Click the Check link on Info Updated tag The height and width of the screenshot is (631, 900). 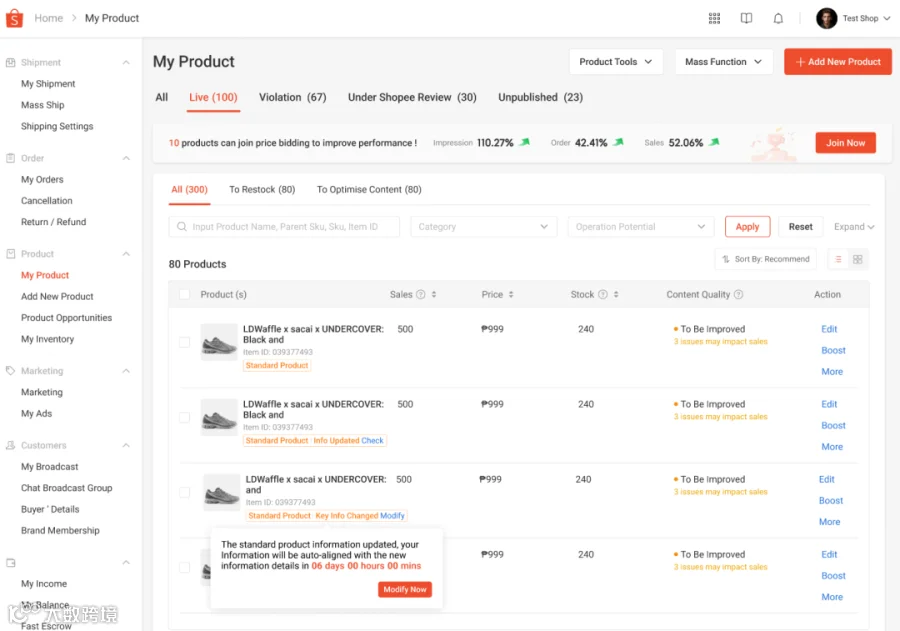tap(372, 440)
